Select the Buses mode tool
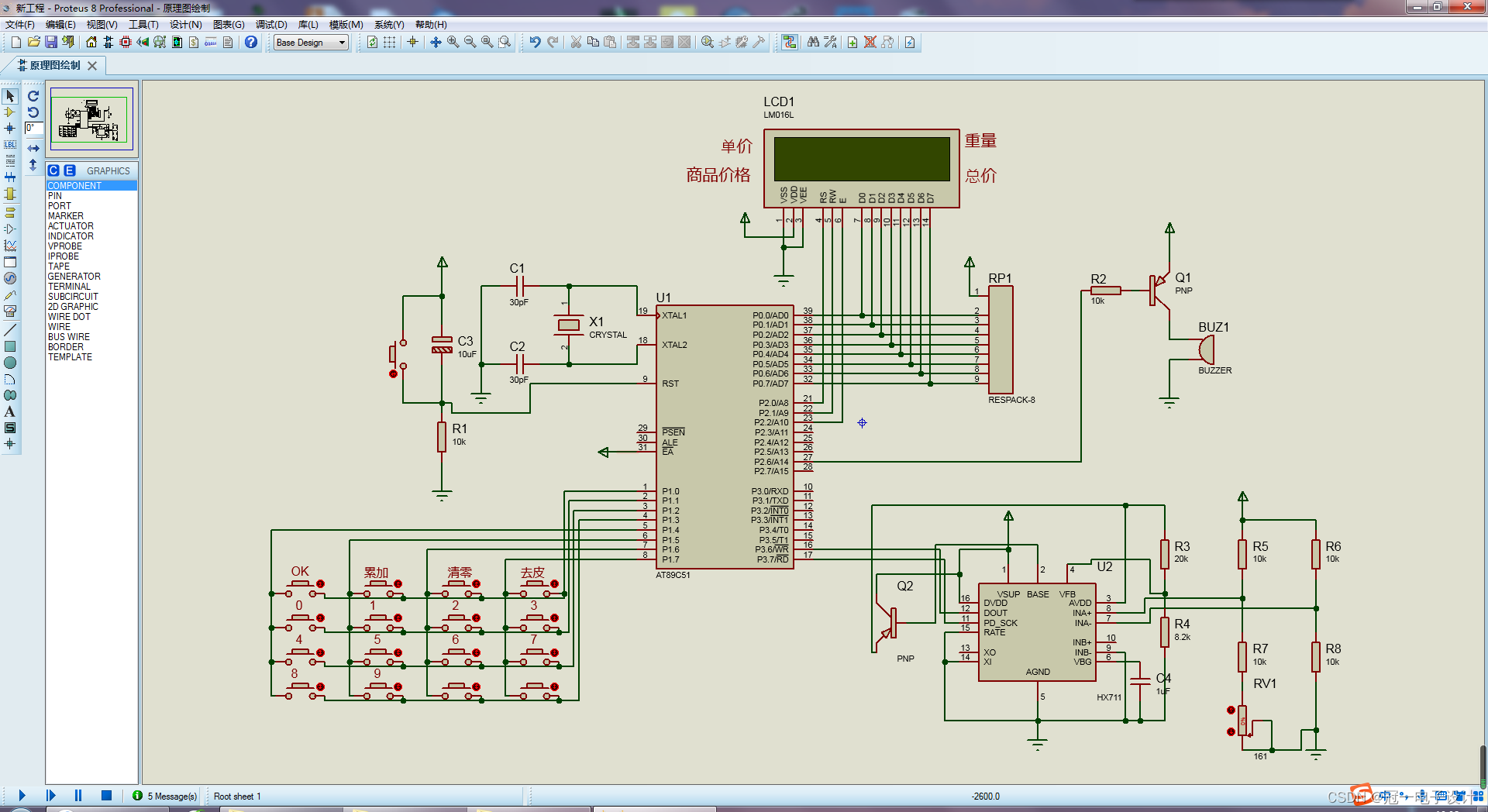The width and height of the screenshot is (1488, 812). tap(10, 177)
